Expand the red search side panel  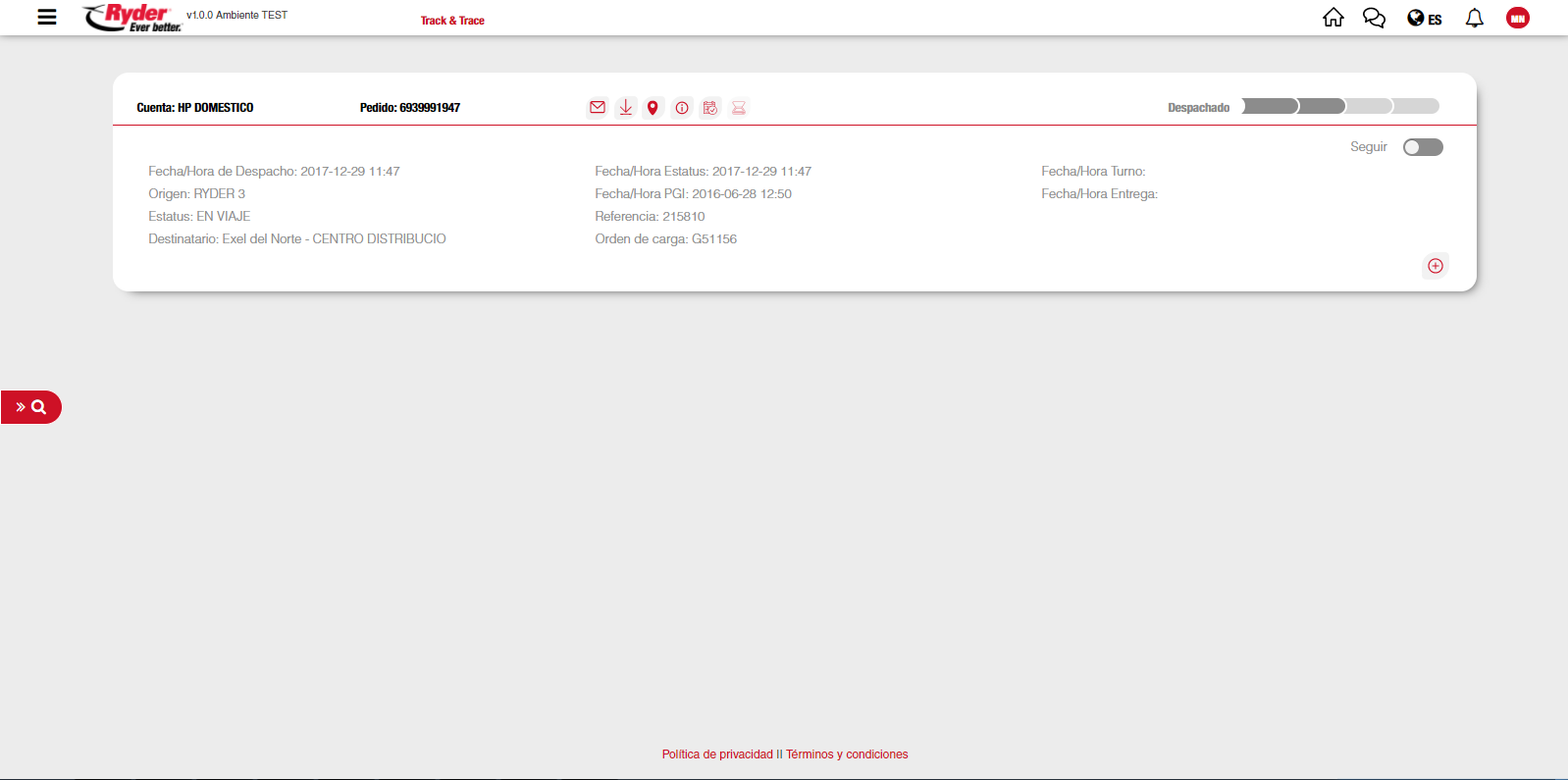31,407
